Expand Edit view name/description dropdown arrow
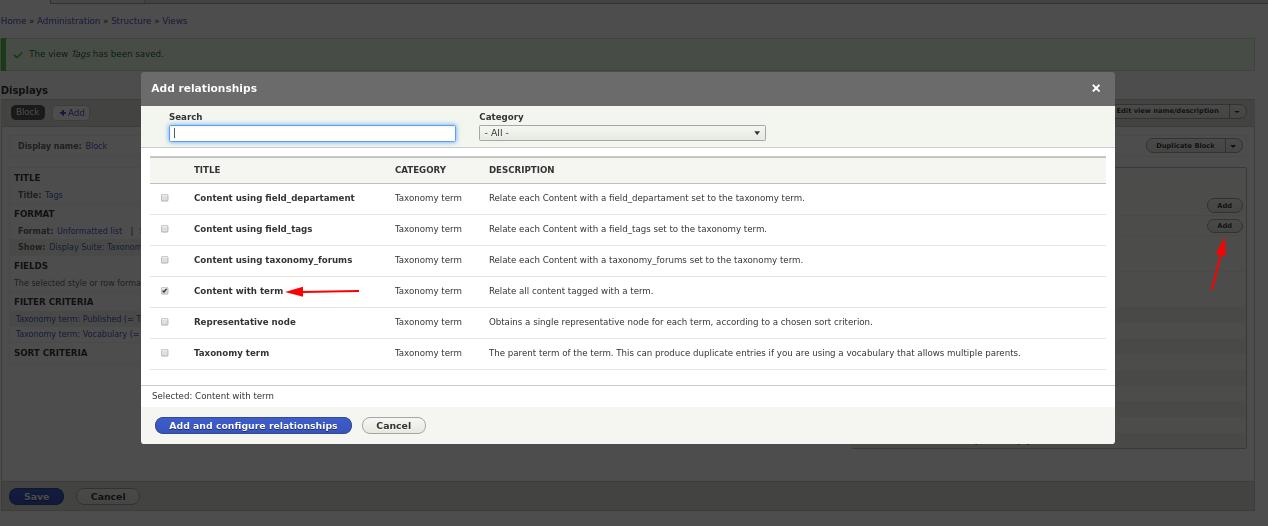Screen dimensions: 1268x526 click(1237, 111)
